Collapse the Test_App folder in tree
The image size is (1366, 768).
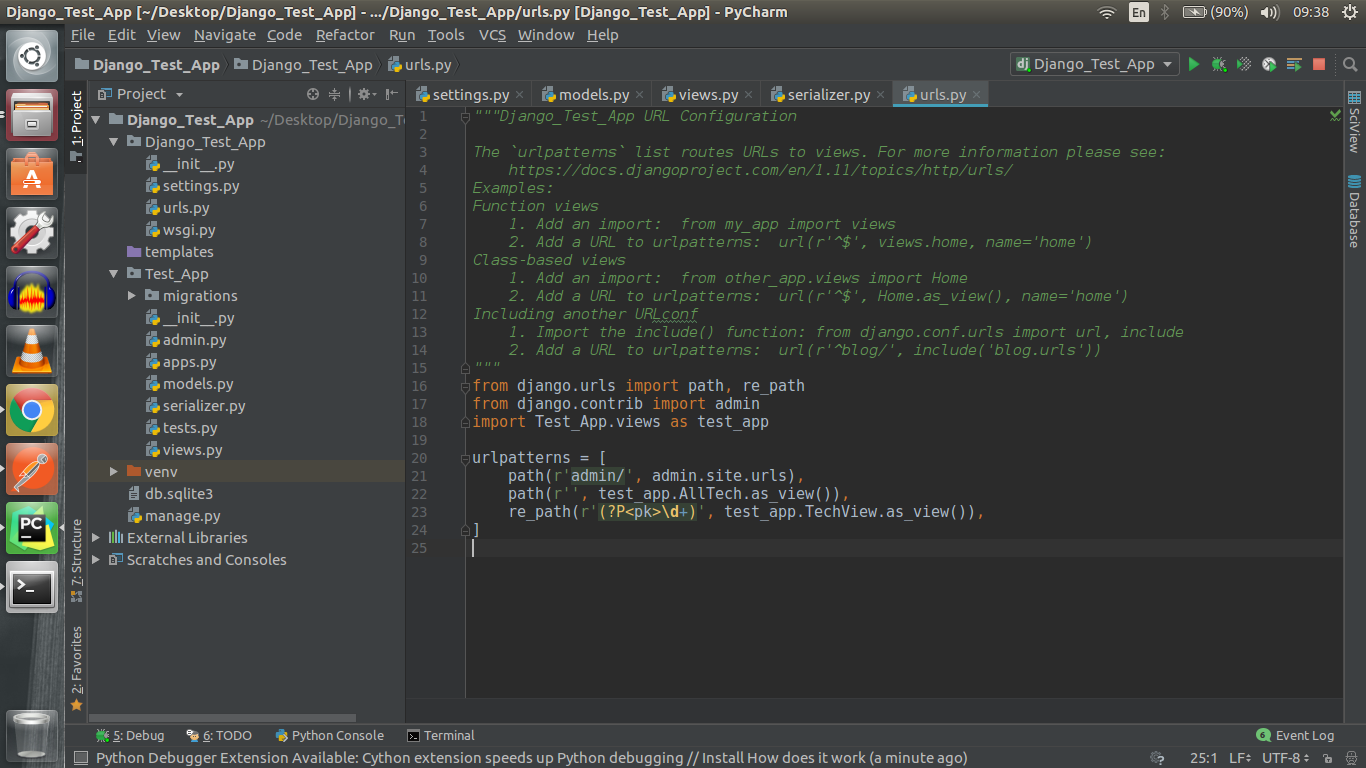pos(115,274)
